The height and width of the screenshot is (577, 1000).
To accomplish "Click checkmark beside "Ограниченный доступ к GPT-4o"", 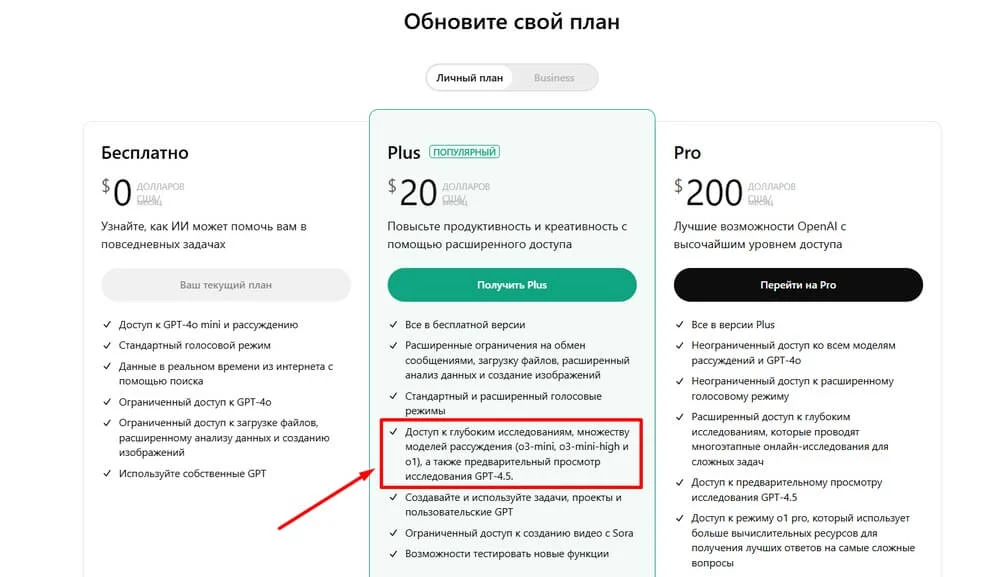I will coord(107,402).
